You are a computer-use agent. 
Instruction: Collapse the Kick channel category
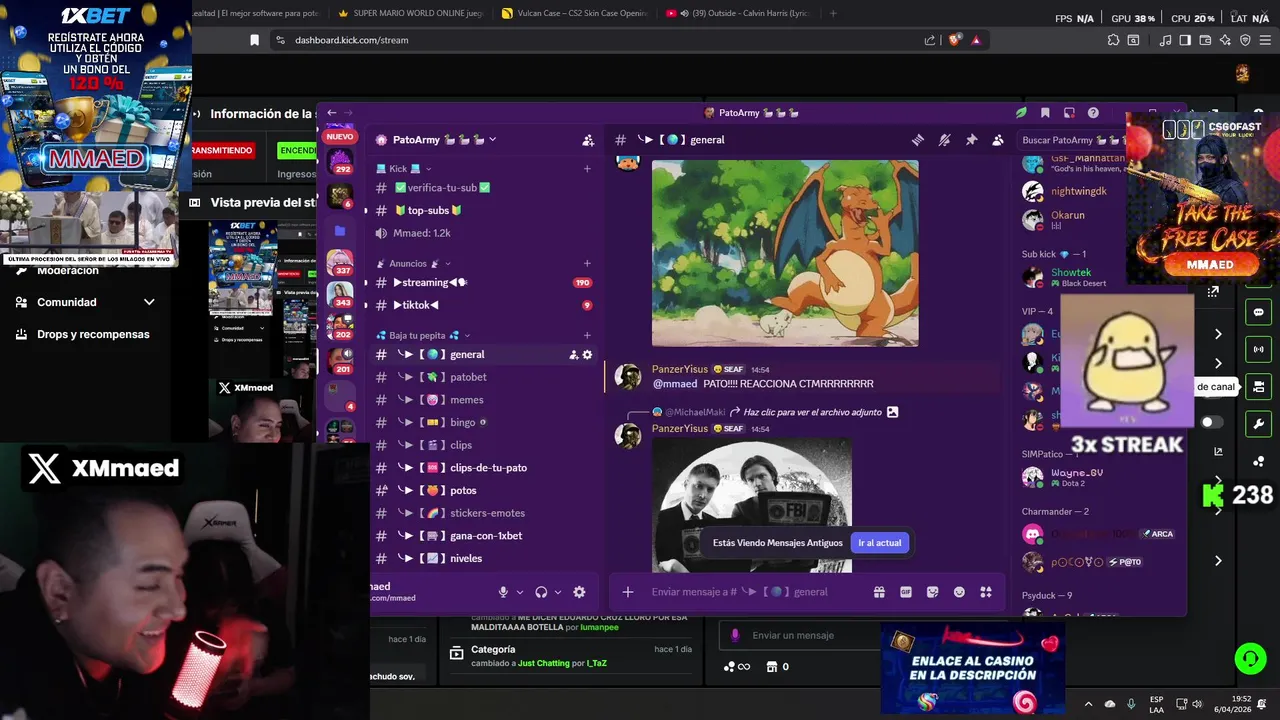404,169
